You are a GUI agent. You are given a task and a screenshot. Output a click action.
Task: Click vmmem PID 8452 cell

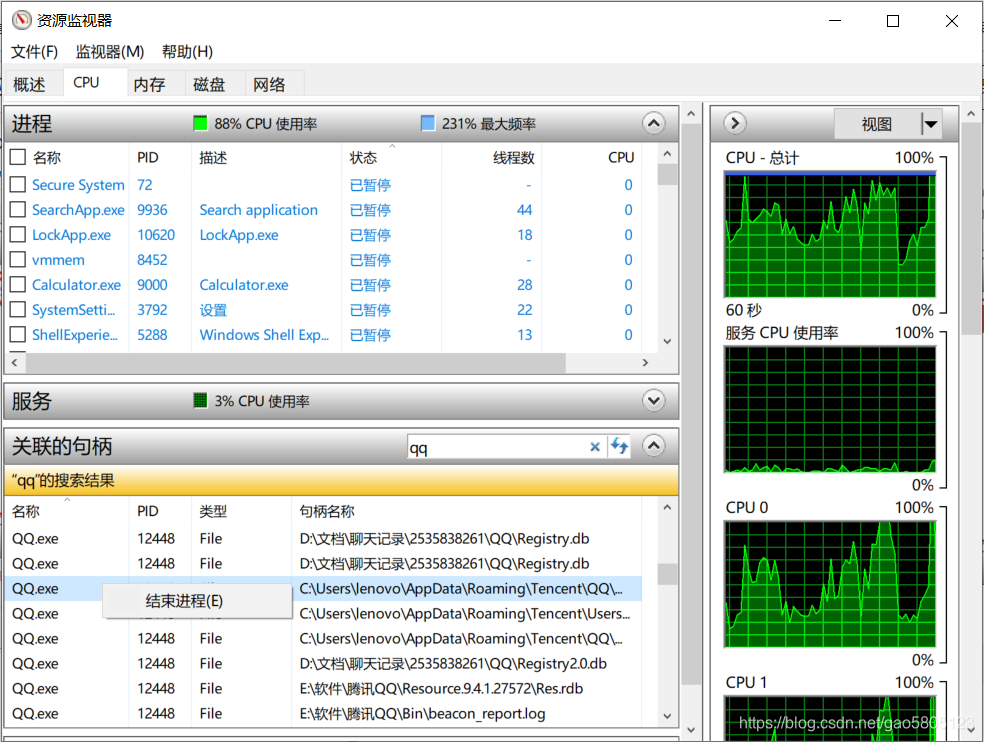click(x=152, y=260)
